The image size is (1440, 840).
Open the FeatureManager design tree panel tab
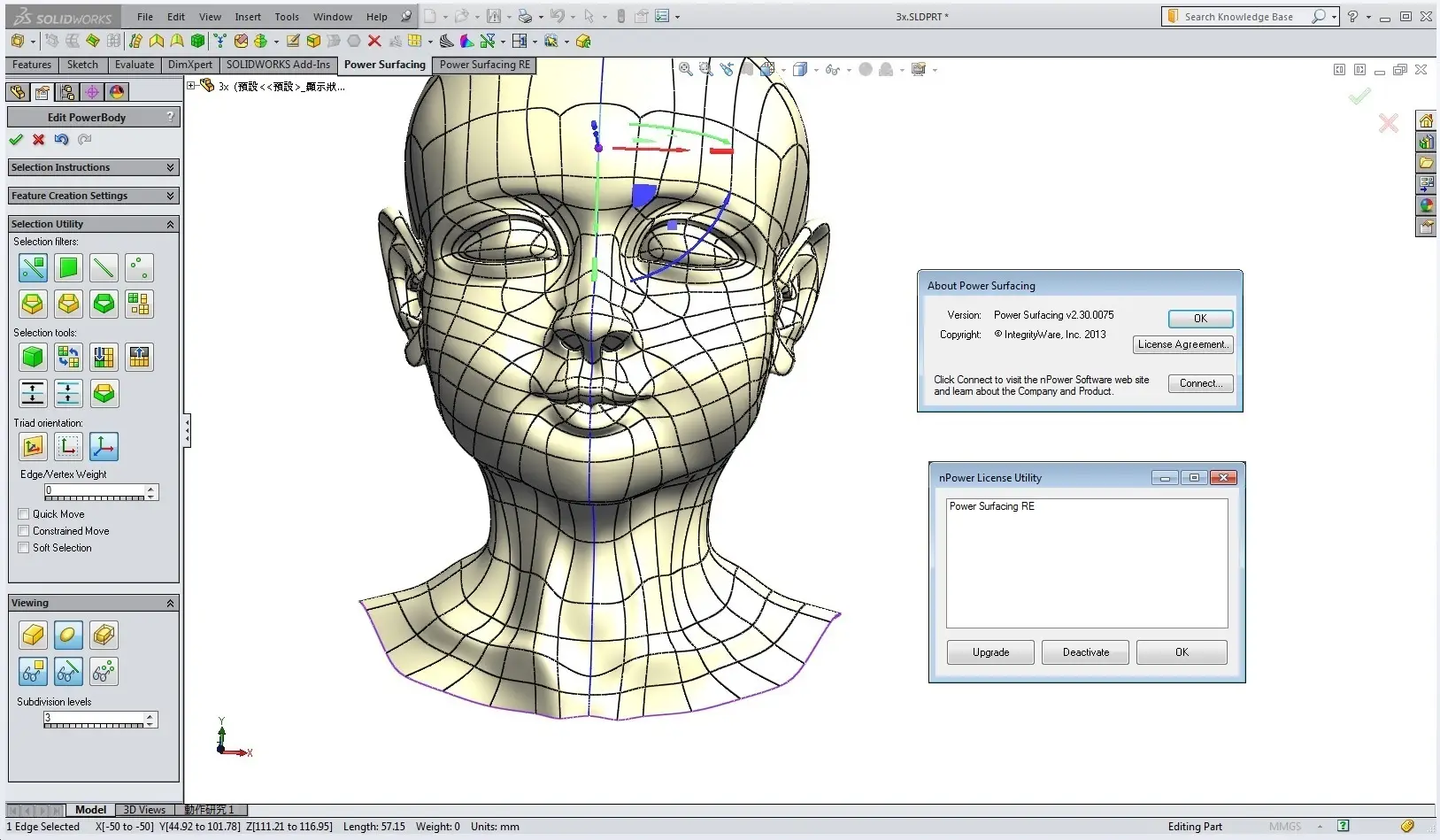(18, 92)
